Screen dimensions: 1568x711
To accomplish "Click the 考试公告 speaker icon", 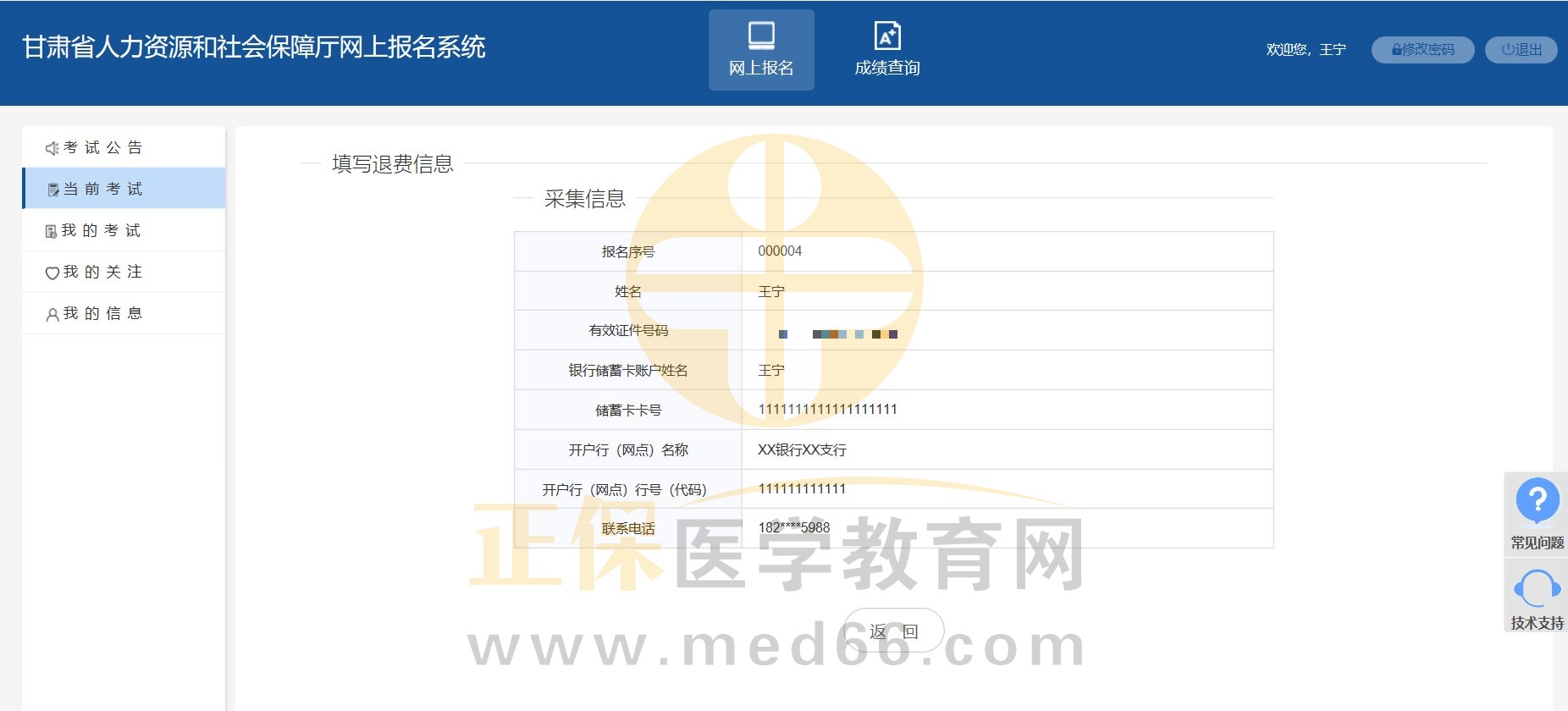I will pyautogui.click(x=52, y=148).
